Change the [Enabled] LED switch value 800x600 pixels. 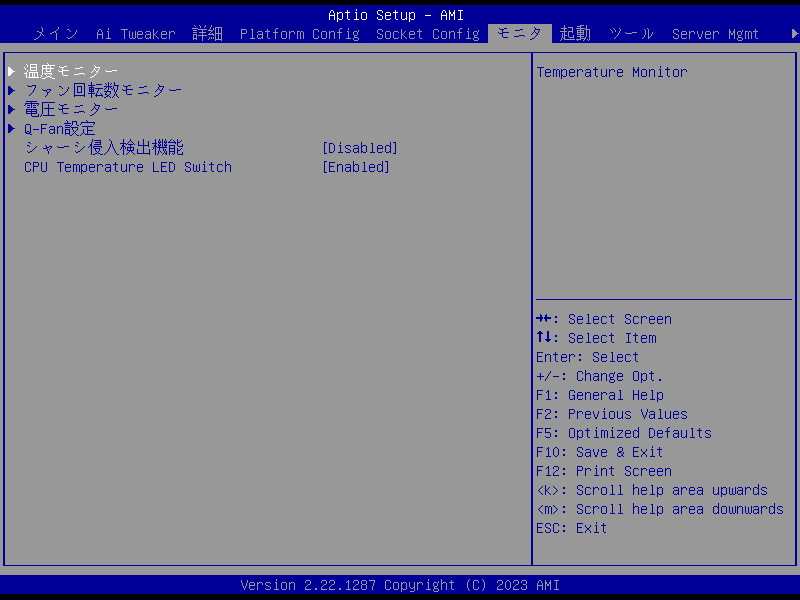(356, 167)
